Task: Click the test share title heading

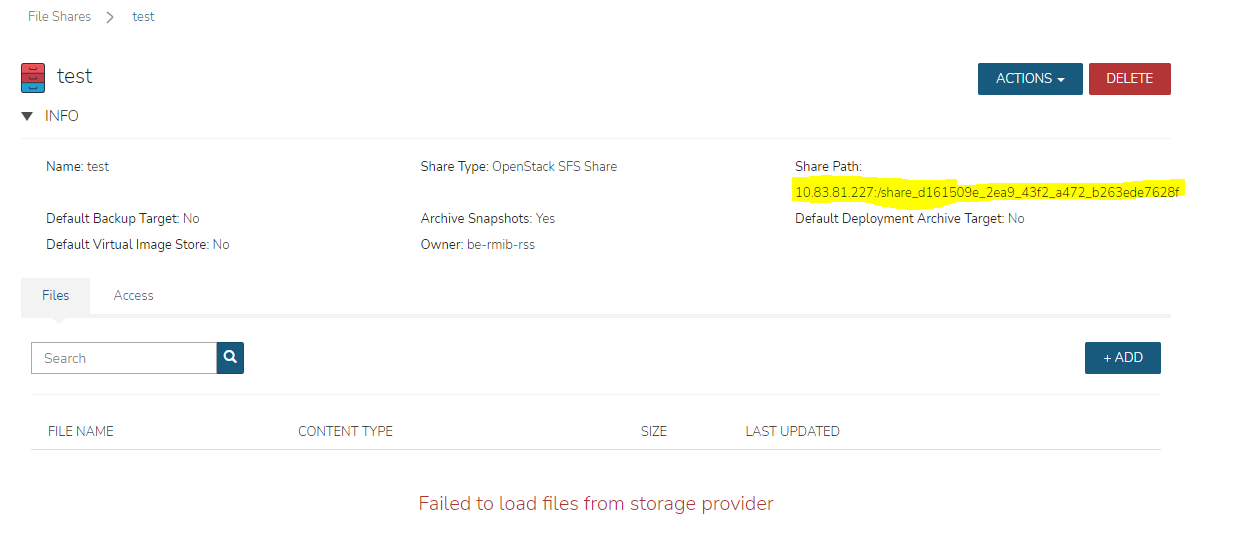Action: click(75, 76)
